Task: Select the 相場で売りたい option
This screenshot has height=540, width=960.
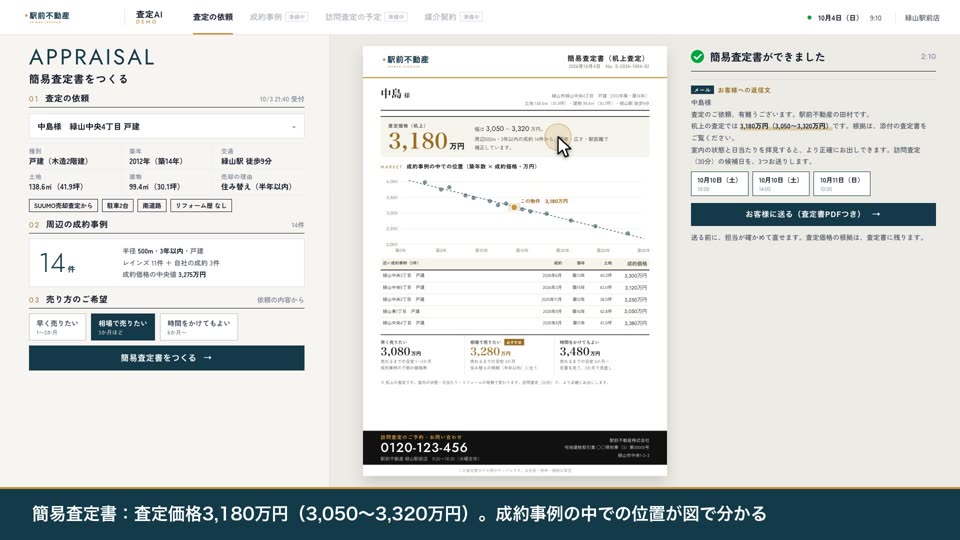Action: coord(122,327)
